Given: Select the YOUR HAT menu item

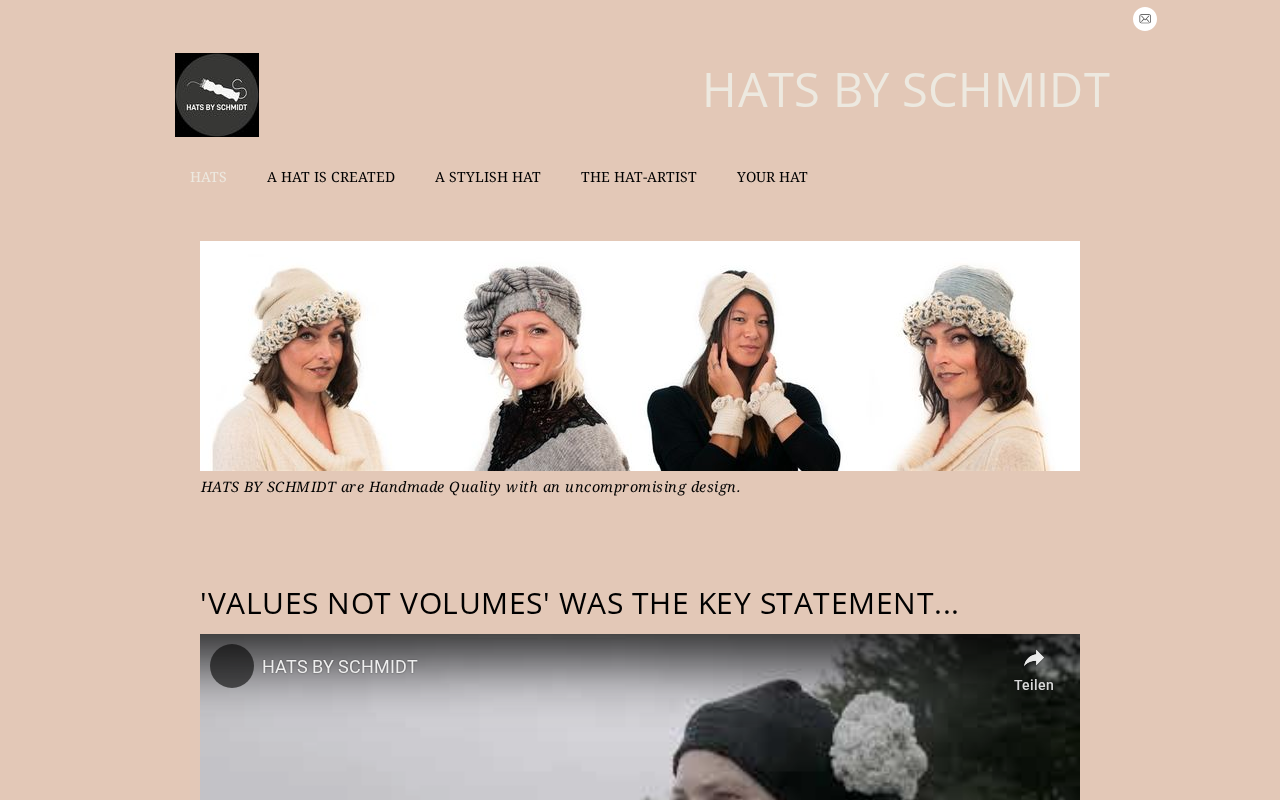Looking at the screenshot, I should click(x=772, y=177).
